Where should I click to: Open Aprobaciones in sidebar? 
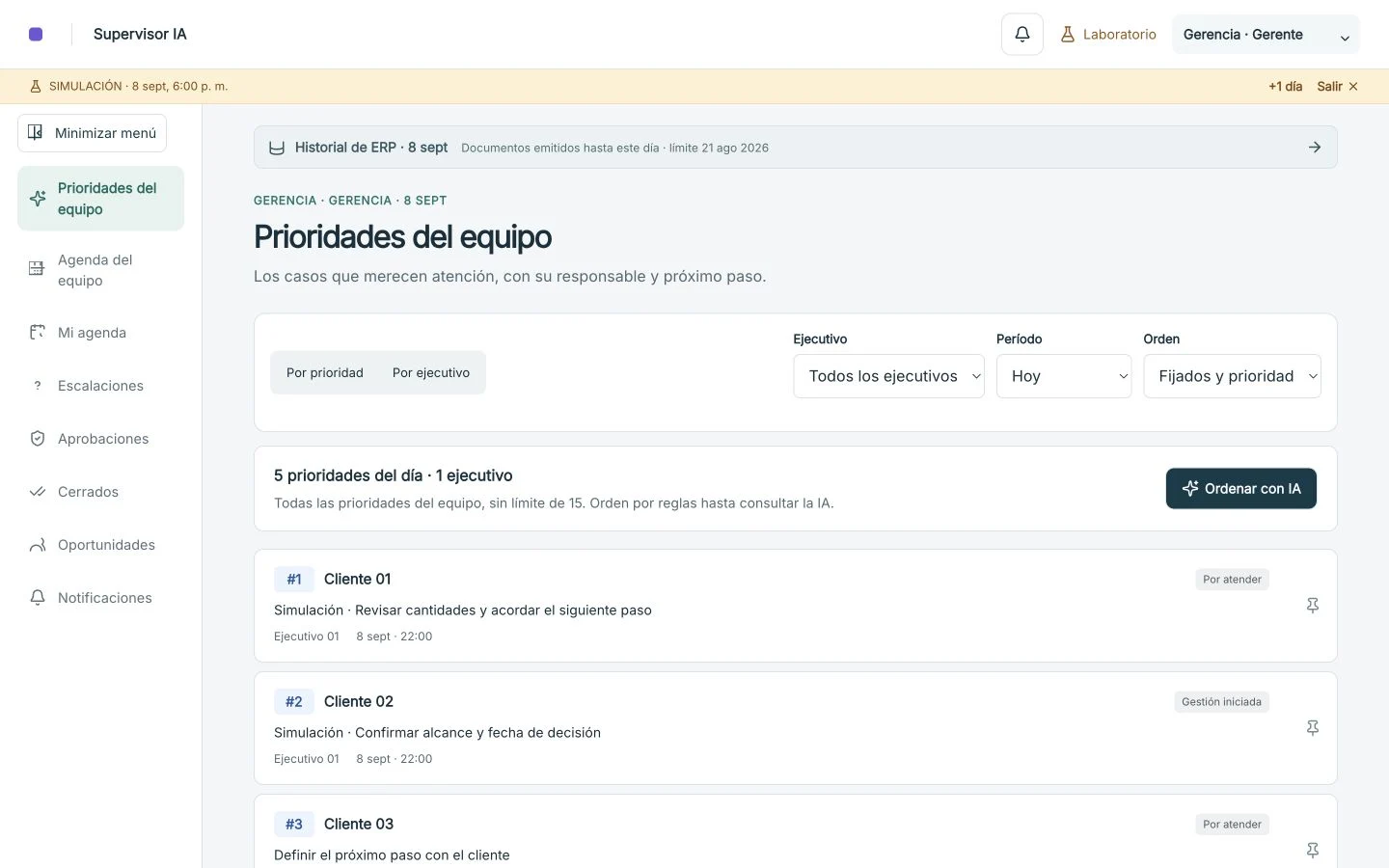pos(100,439)
